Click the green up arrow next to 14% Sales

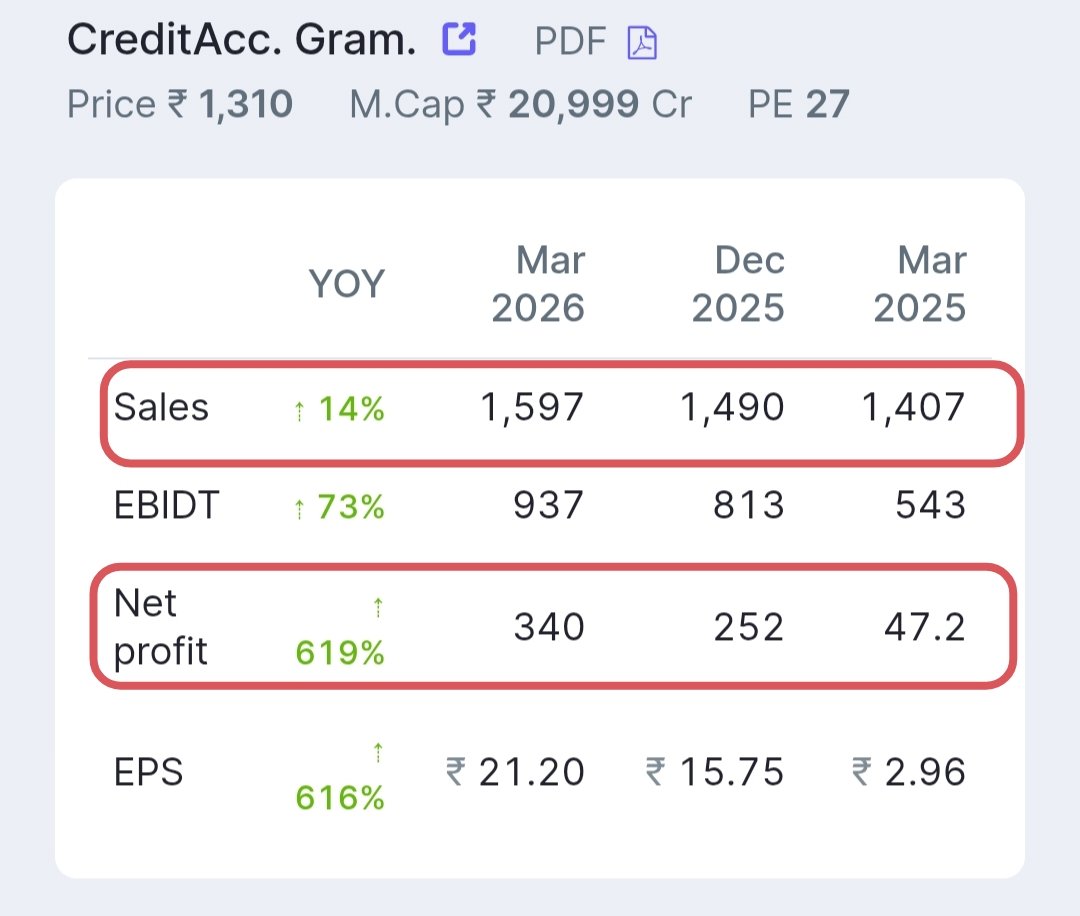(x=299, y=411)
